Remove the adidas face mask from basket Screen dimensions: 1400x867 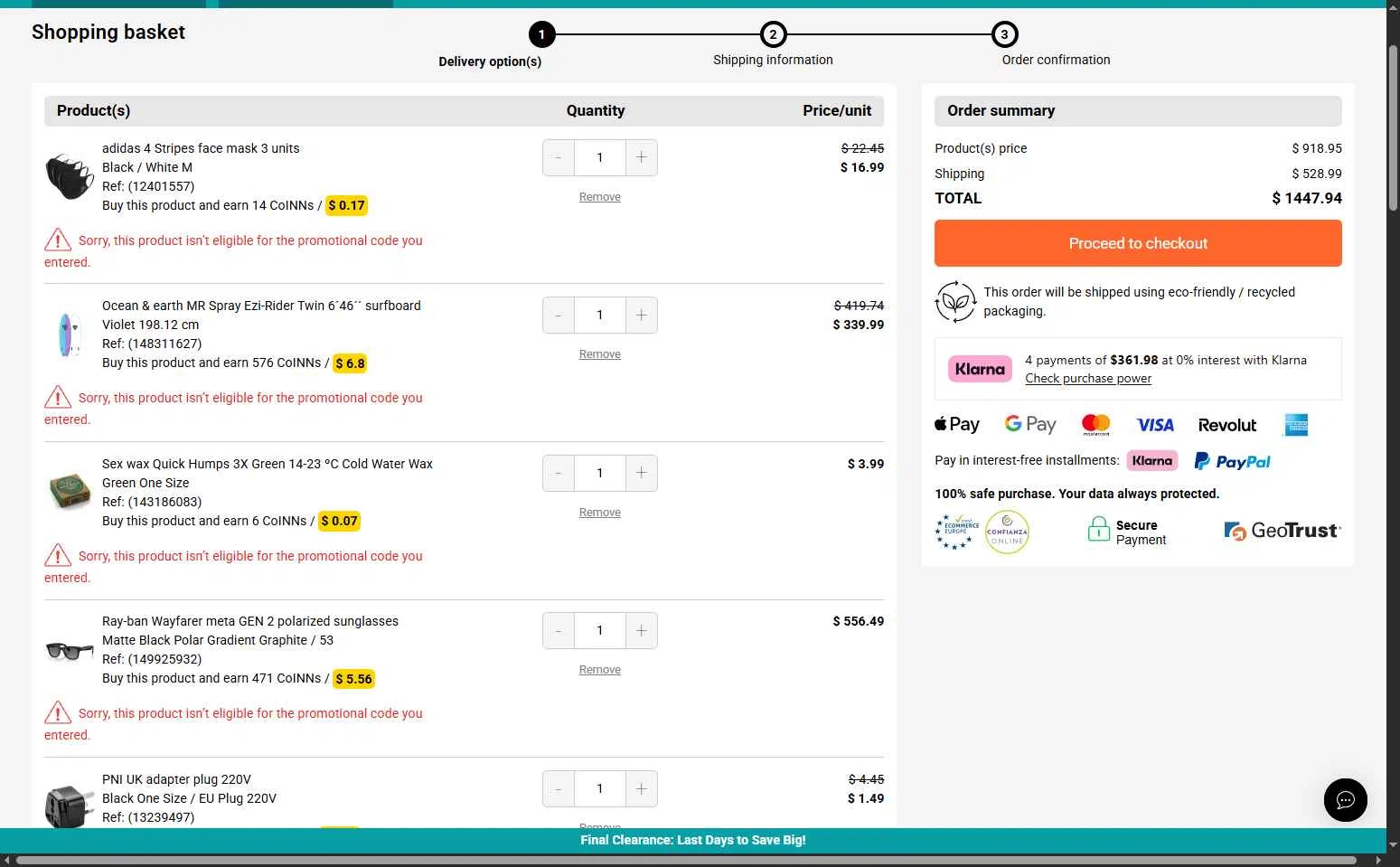pos(600,197)
